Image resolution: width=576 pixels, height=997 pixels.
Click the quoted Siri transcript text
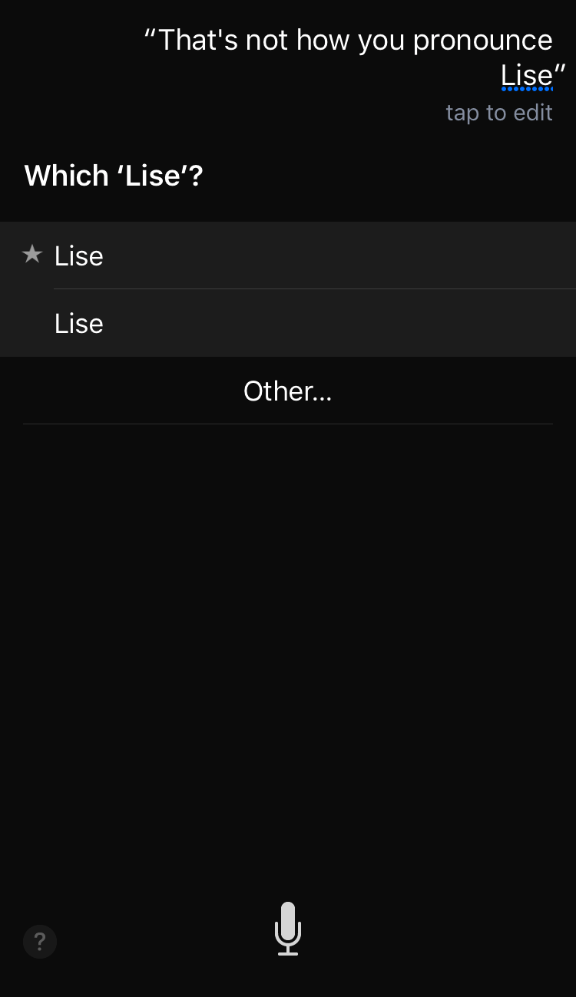click(355, 58)
